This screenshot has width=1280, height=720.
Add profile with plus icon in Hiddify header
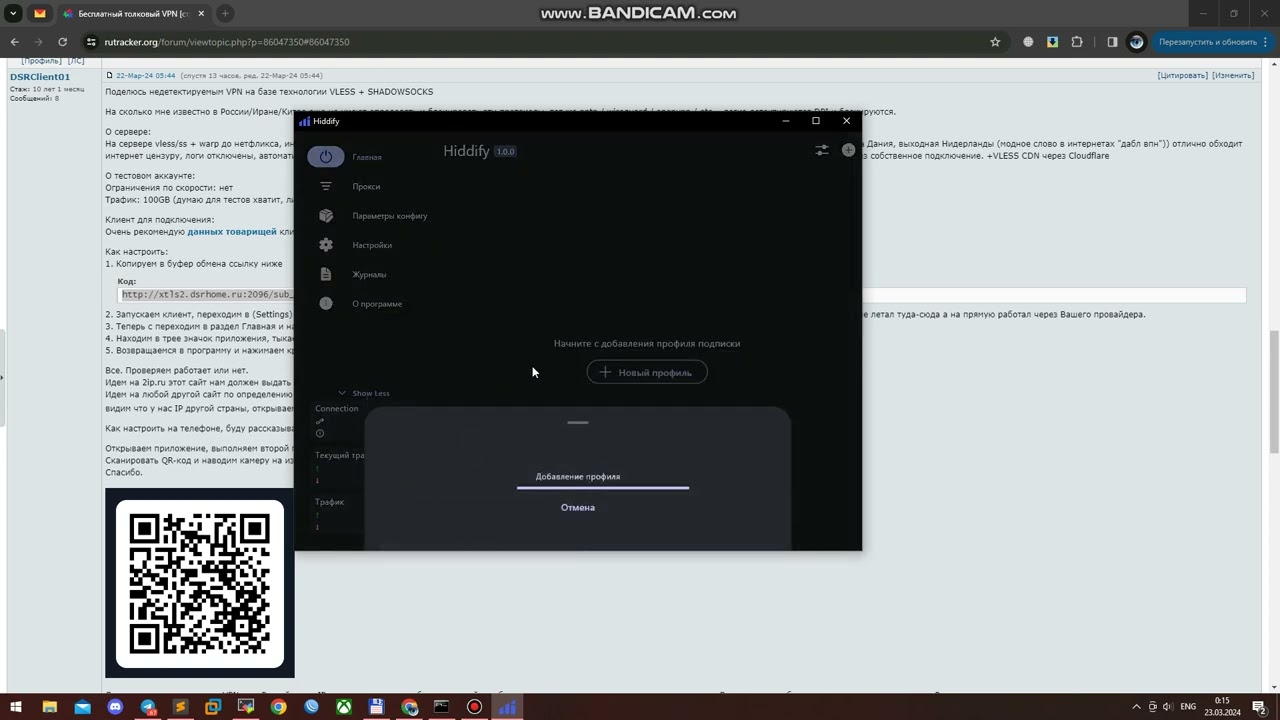pos(848,150)
